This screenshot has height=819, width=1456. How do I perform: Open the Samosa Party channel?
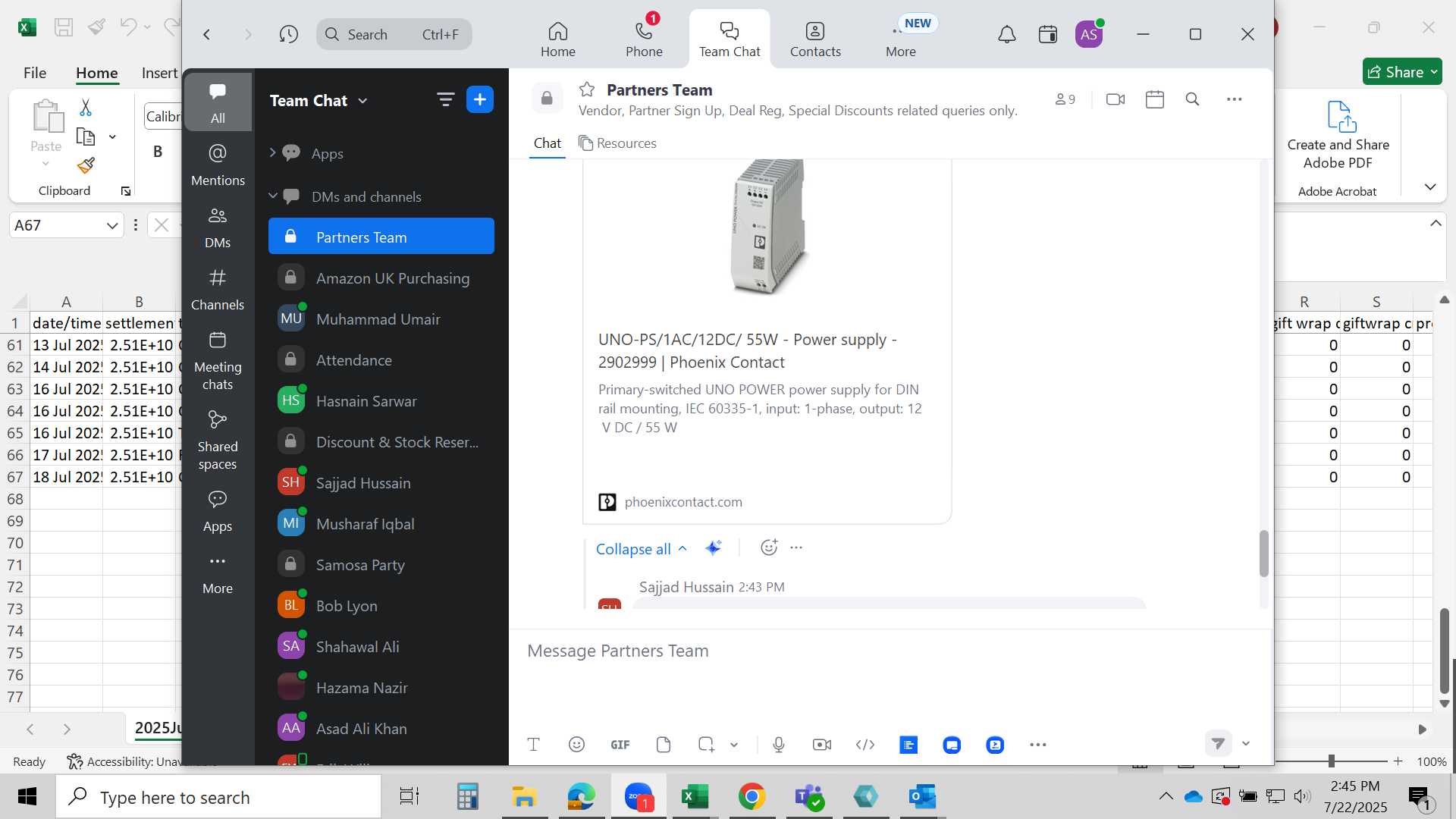381,565
